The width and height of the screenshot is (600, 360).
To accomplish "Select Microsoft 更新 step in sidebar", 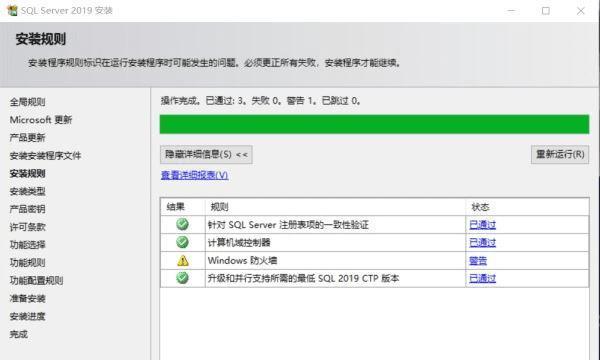I will click(x=41, y=120).
